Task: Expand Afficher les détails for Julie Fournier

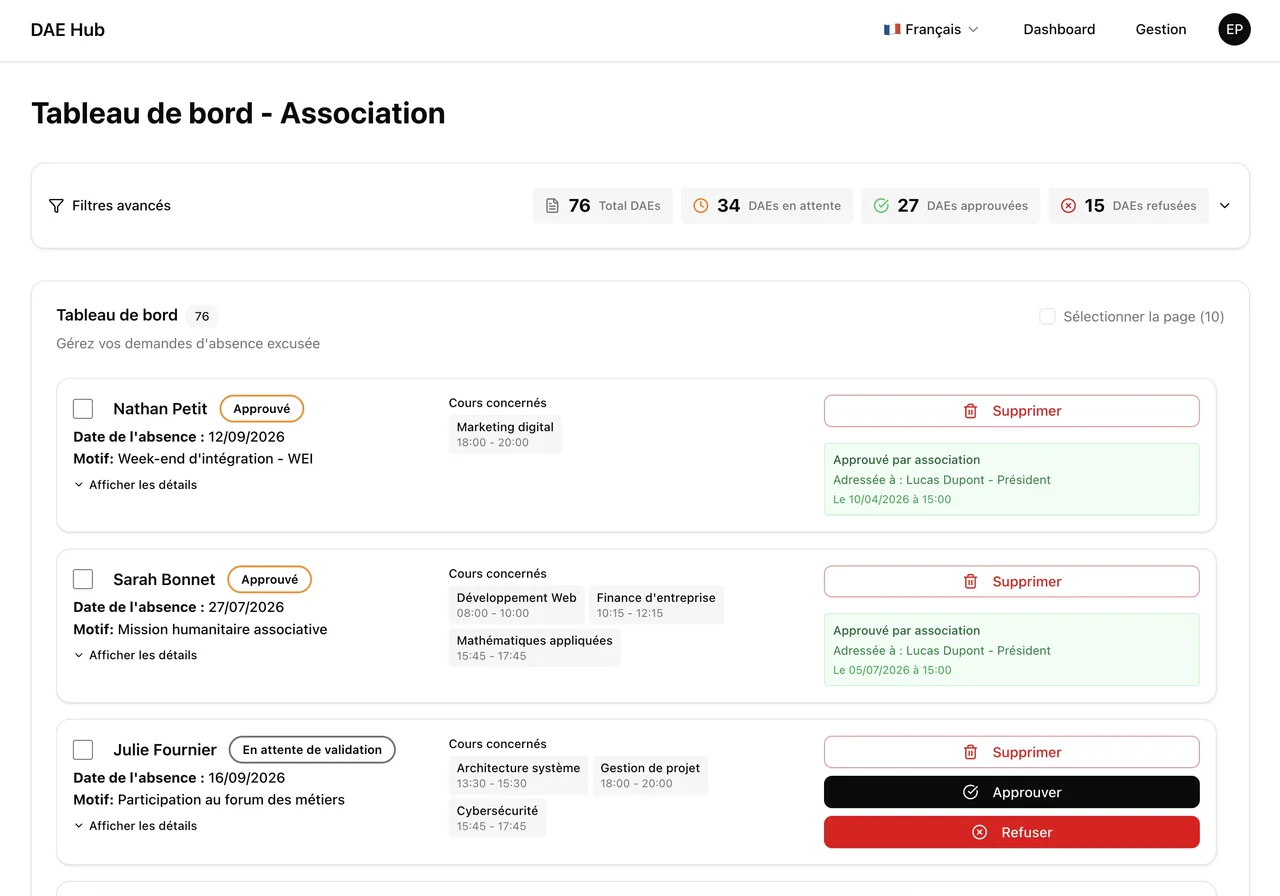Action: pyautogui.click(x=135, y=826)
